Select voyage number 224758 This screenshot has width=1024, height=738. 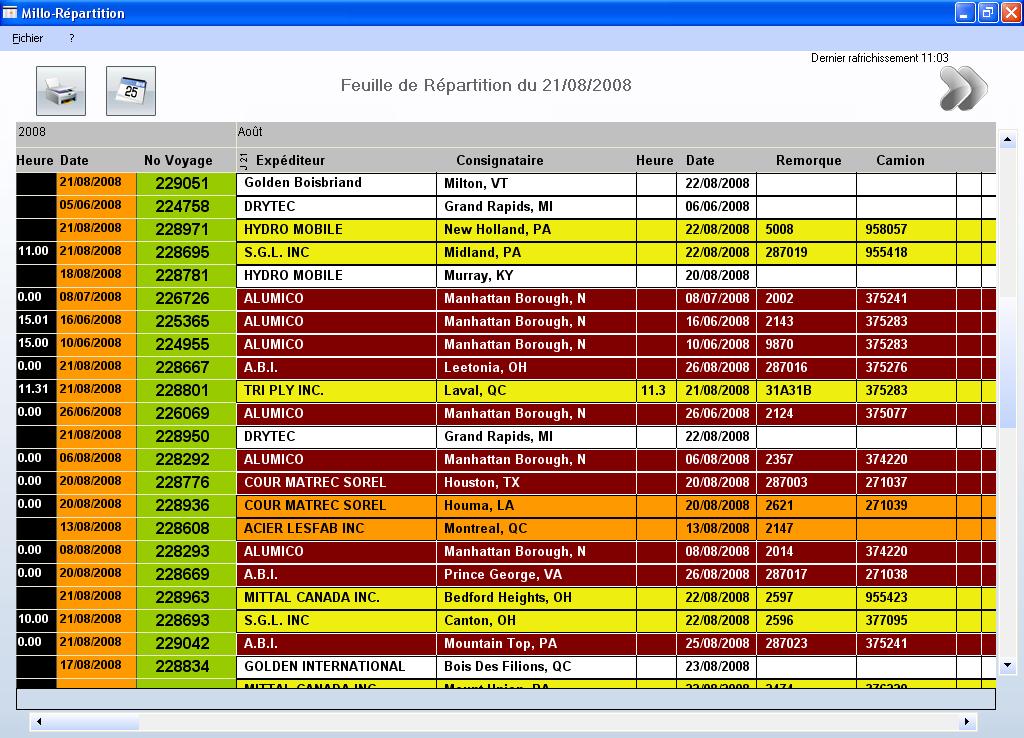tap(185, 206)
